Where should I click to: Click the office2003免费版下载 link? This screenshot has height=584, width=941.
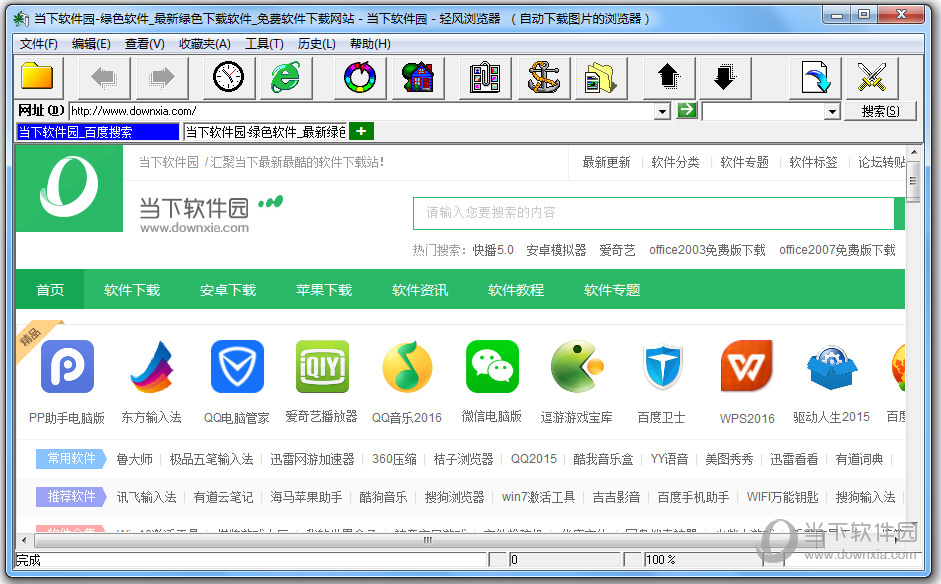(x=707, y=250)
